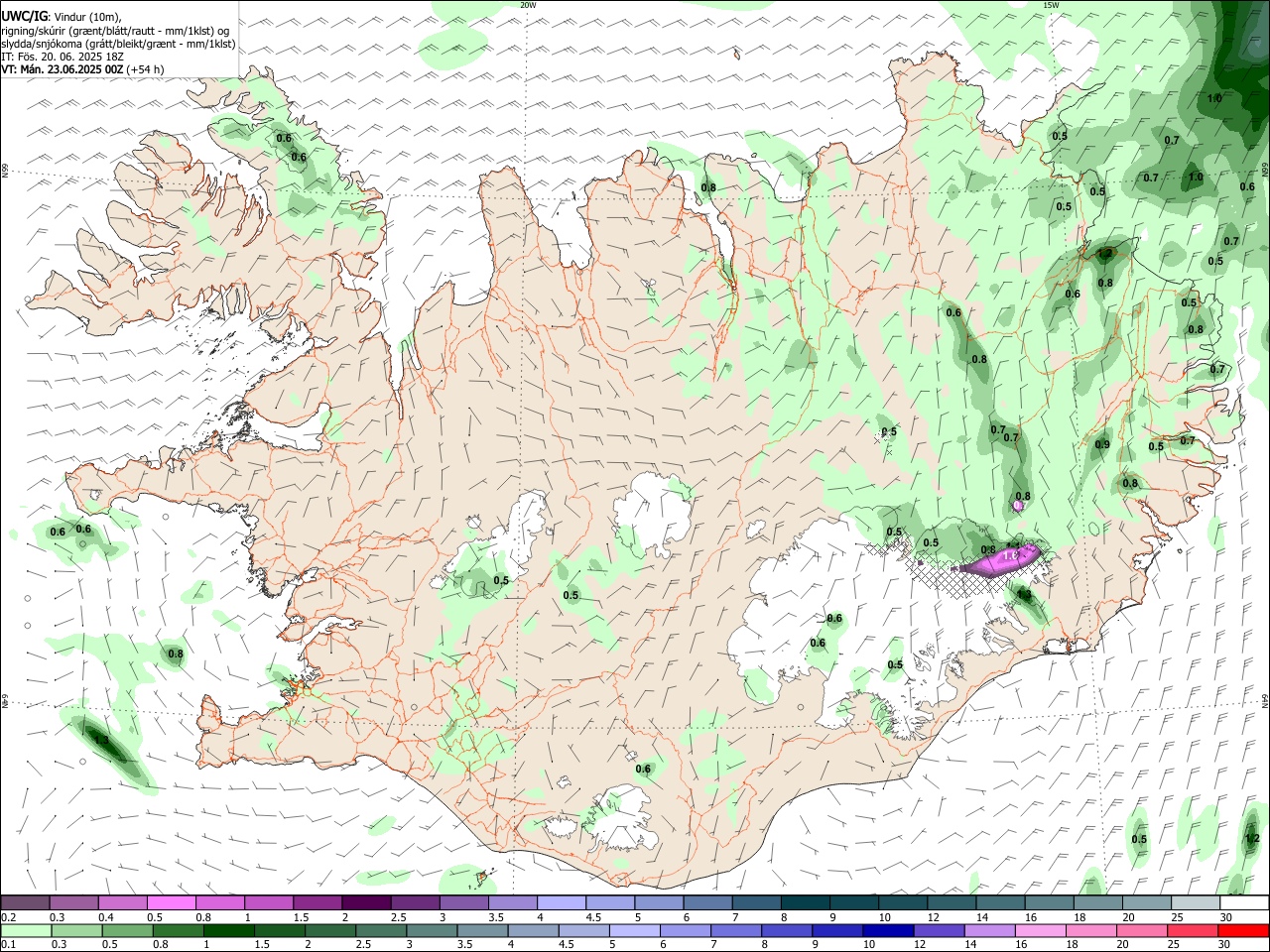Click the 'slydda/snjókoma' legend description line
1270x952 pixels.
119,44
